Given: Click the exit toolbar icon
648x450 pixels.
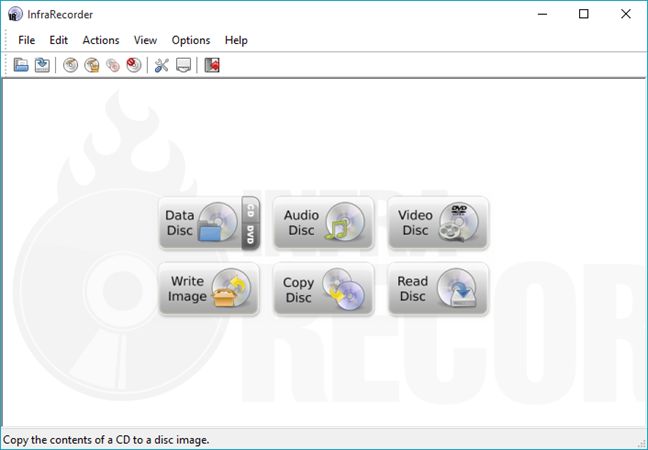Looking at the screenshot, I should [x=212, y=65].
